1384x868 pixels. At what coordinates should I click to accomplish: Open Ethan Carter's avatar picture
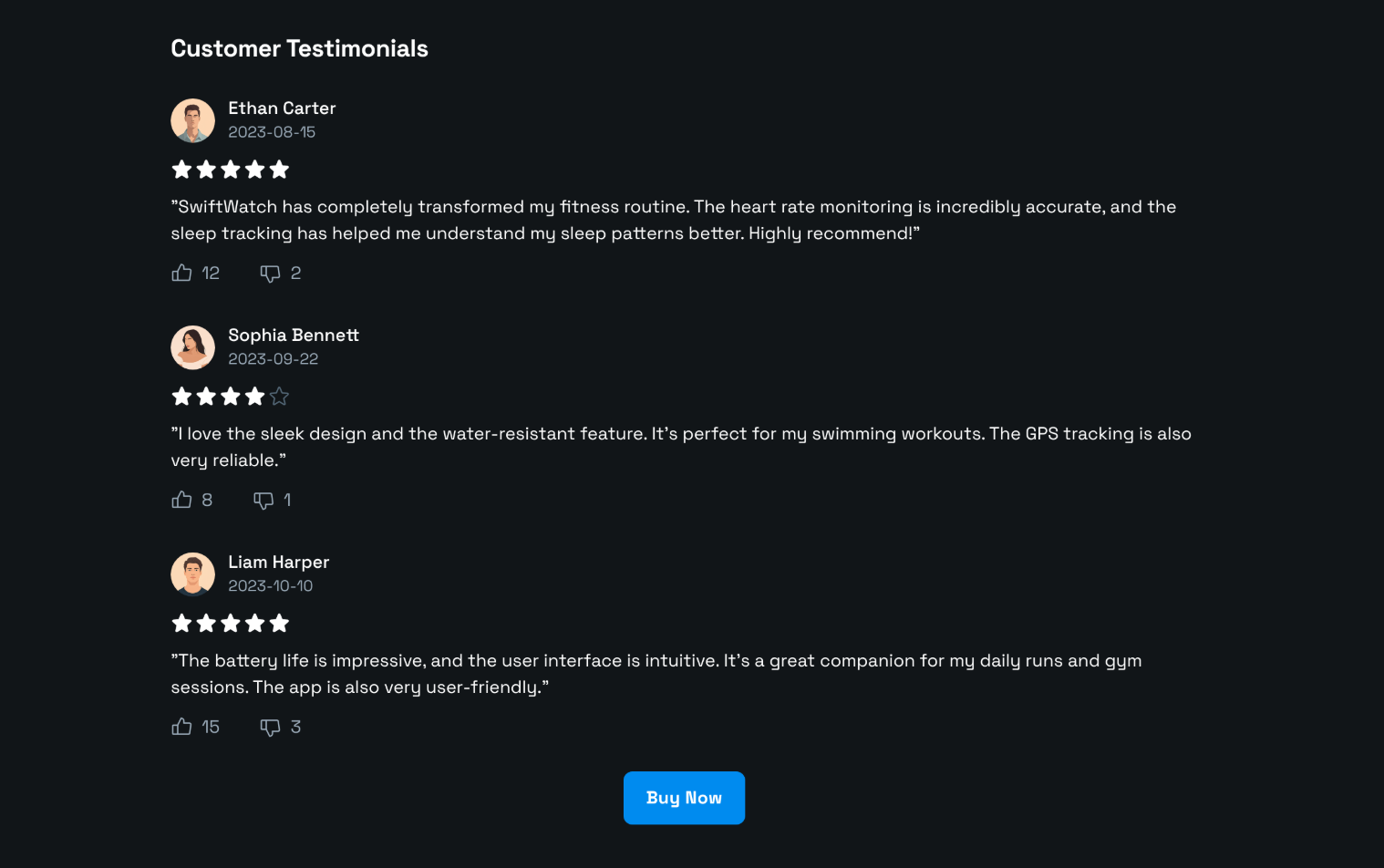pos(193,120)
